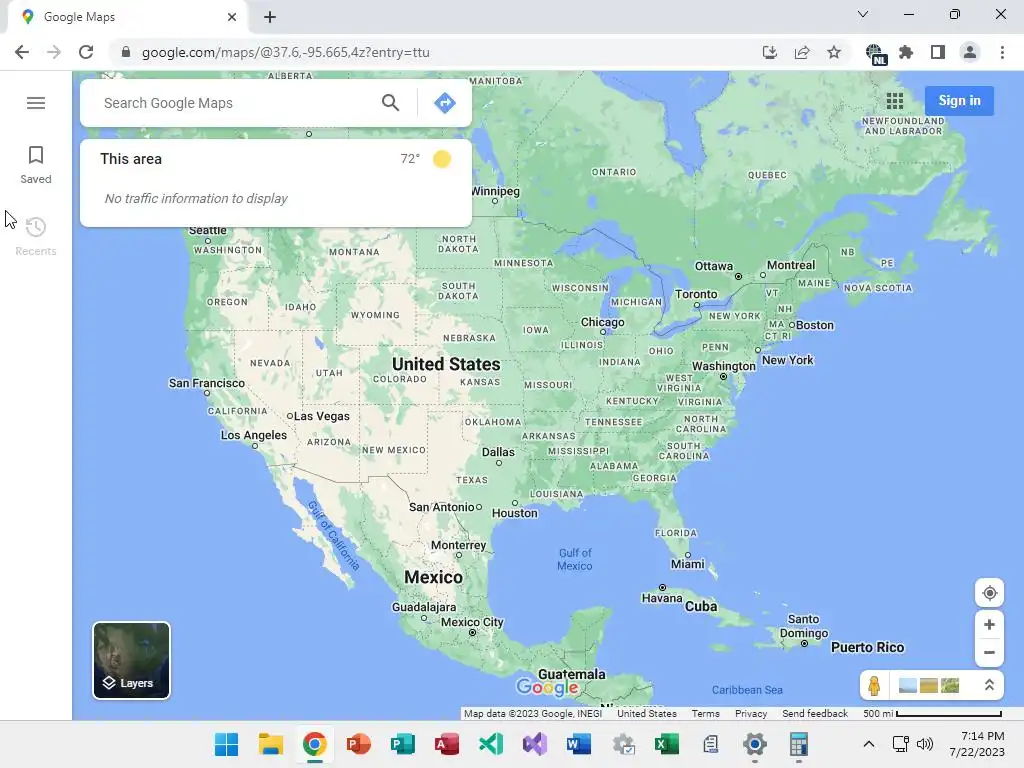Select the Street View pegman
Image resolution: width=1024 pixels, height=768 pixels.
coord(874,685)
